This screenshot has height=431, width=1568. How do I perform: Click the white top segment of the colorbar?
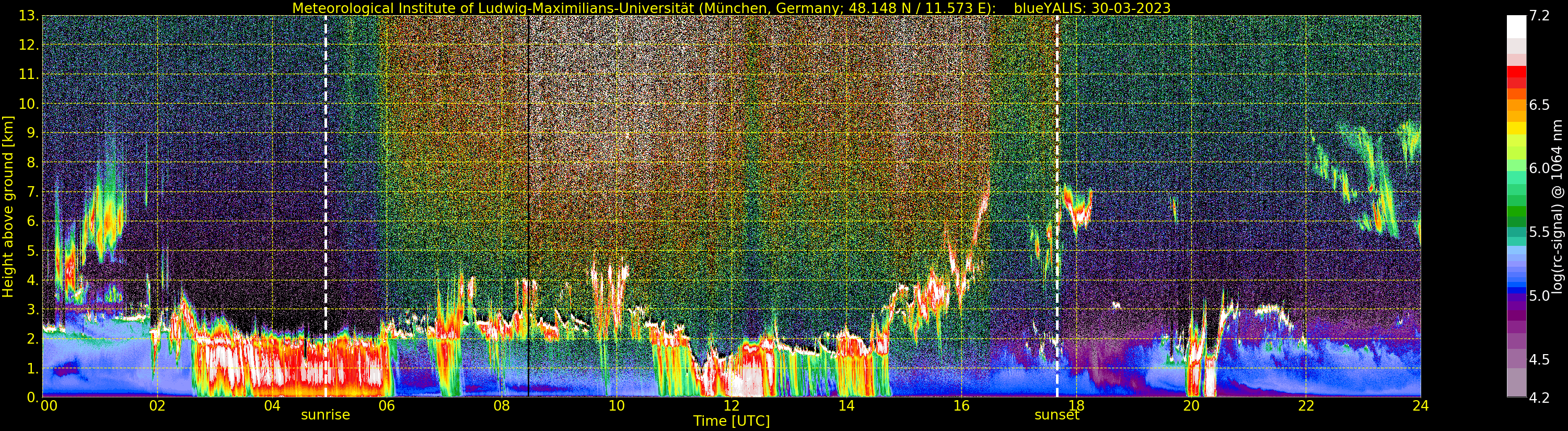click(1516, 27)
